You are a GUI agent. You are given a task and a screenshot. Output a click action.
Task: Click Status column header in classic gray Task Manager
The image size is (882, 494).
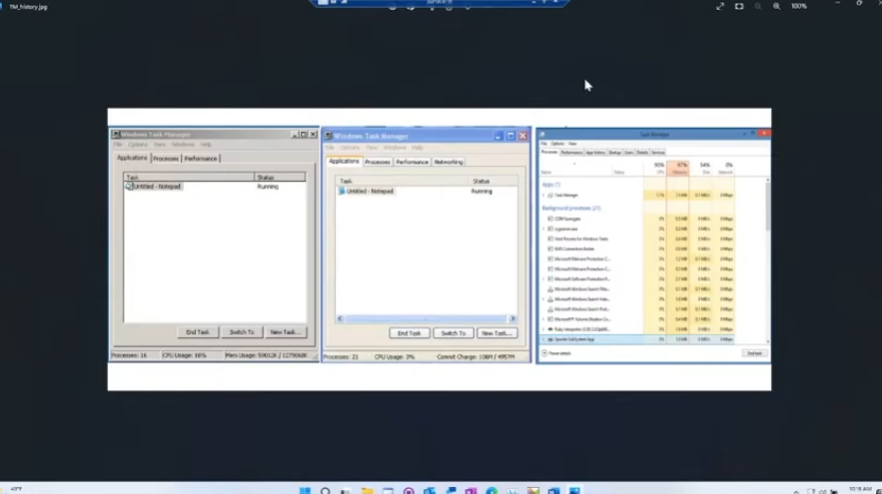coord(280,177)
